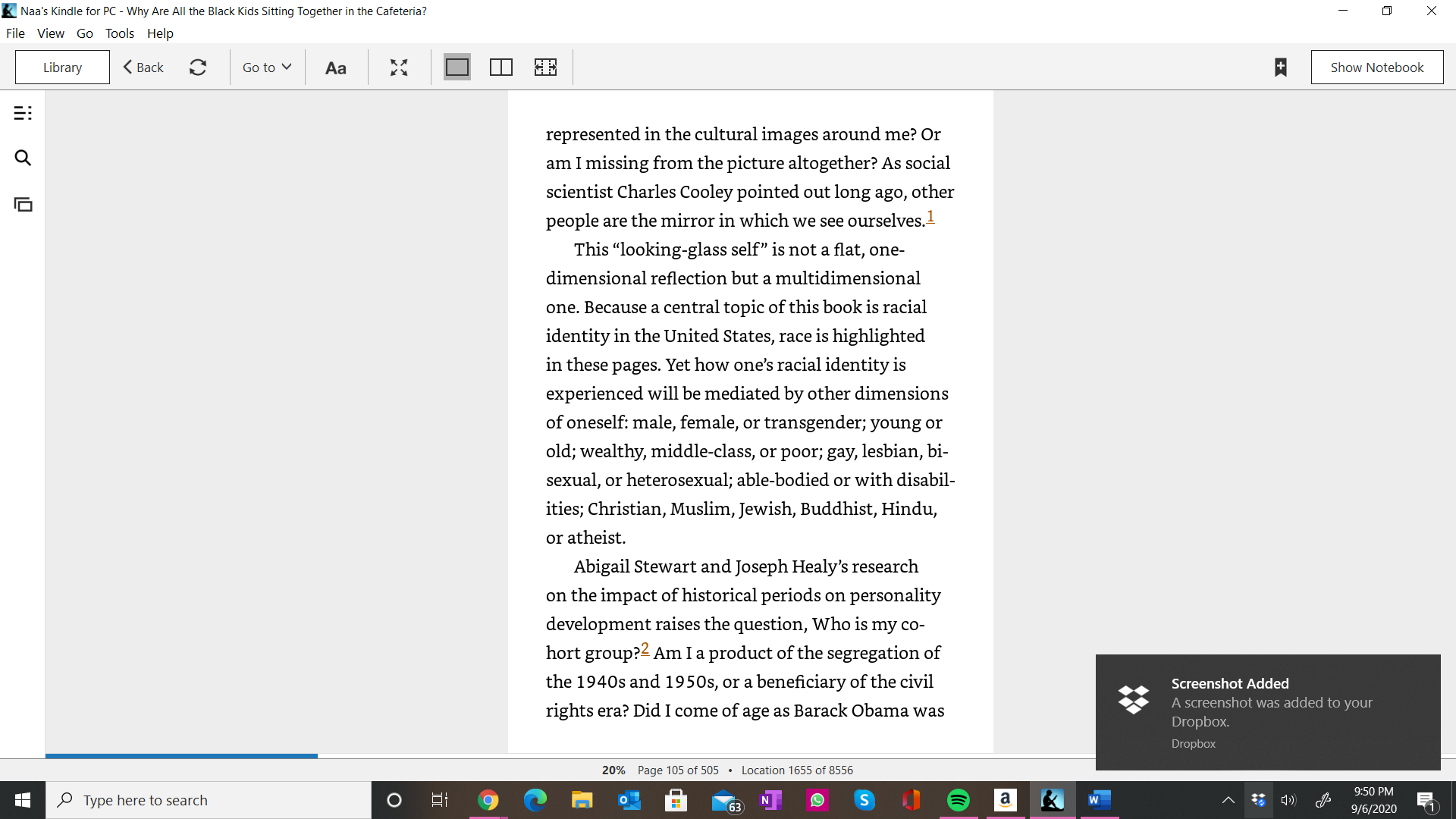Open the flashcards icon in sidebar
1456x819 pixels.
[x=23, y=204]
